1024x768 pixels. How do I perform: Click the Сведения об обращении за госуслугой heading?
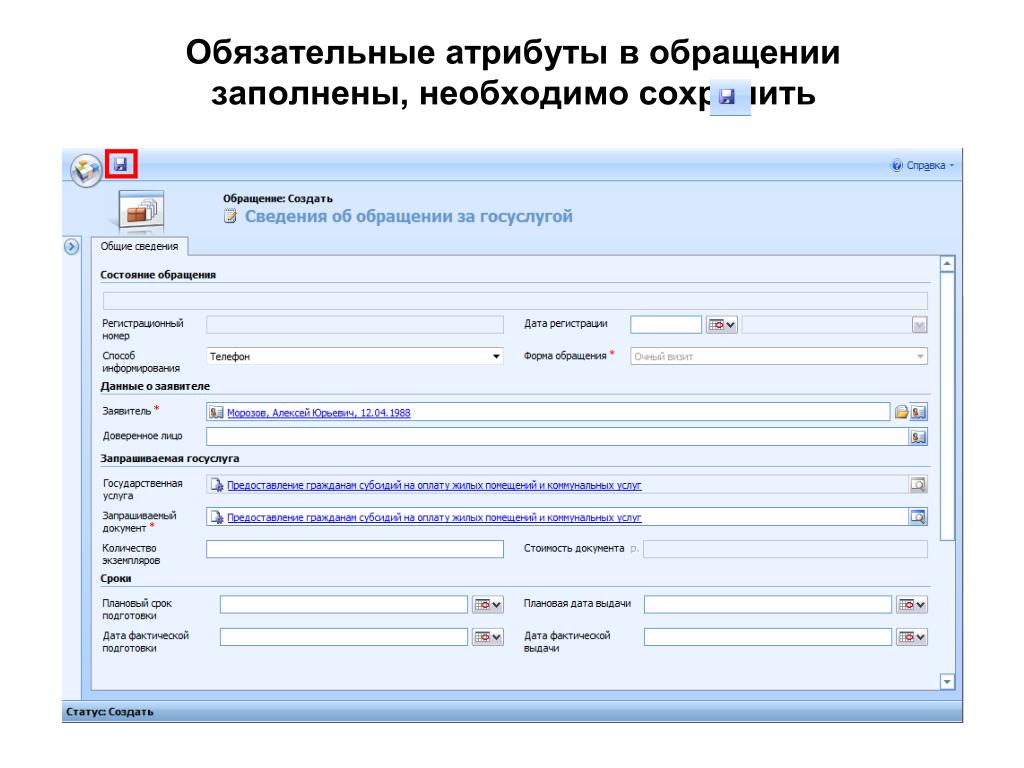click(x=408, y=216)
